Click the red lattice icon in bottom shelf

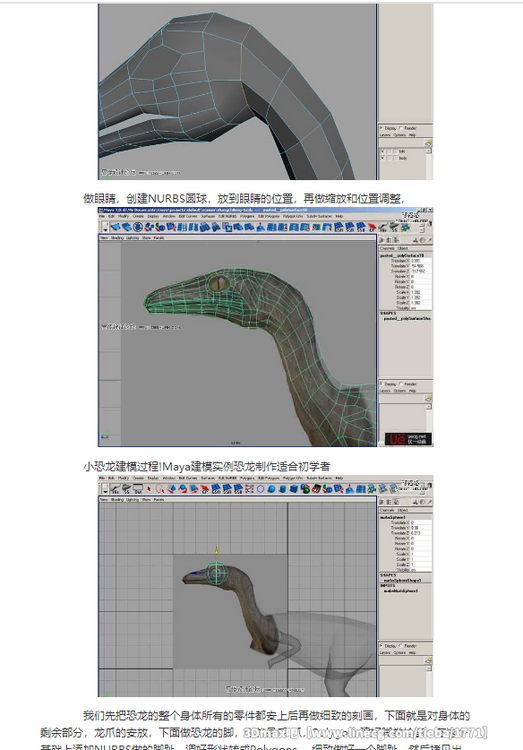(x=249, y=489)
